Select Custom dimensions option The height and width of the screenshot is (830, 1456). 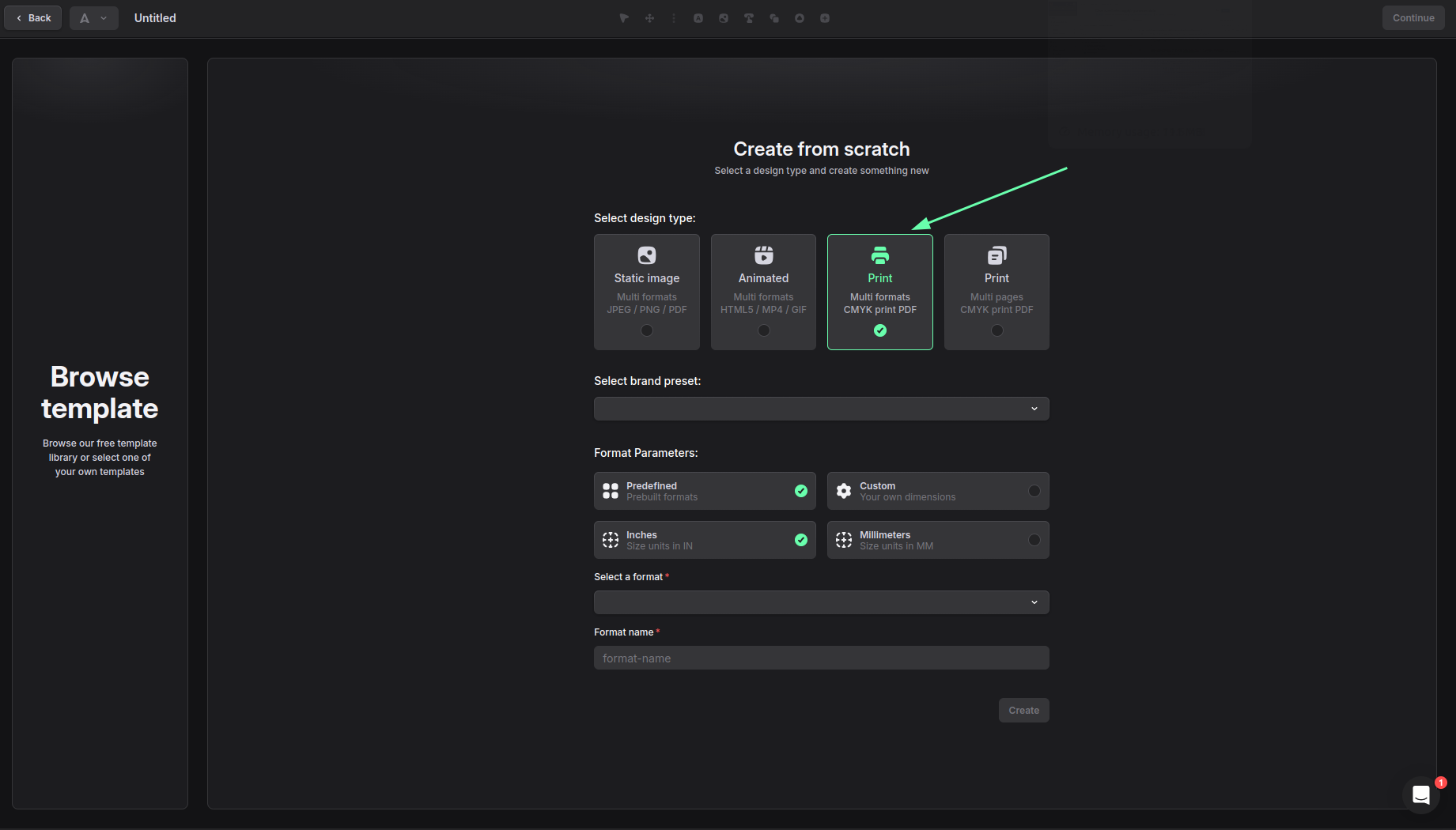point(938,491)
